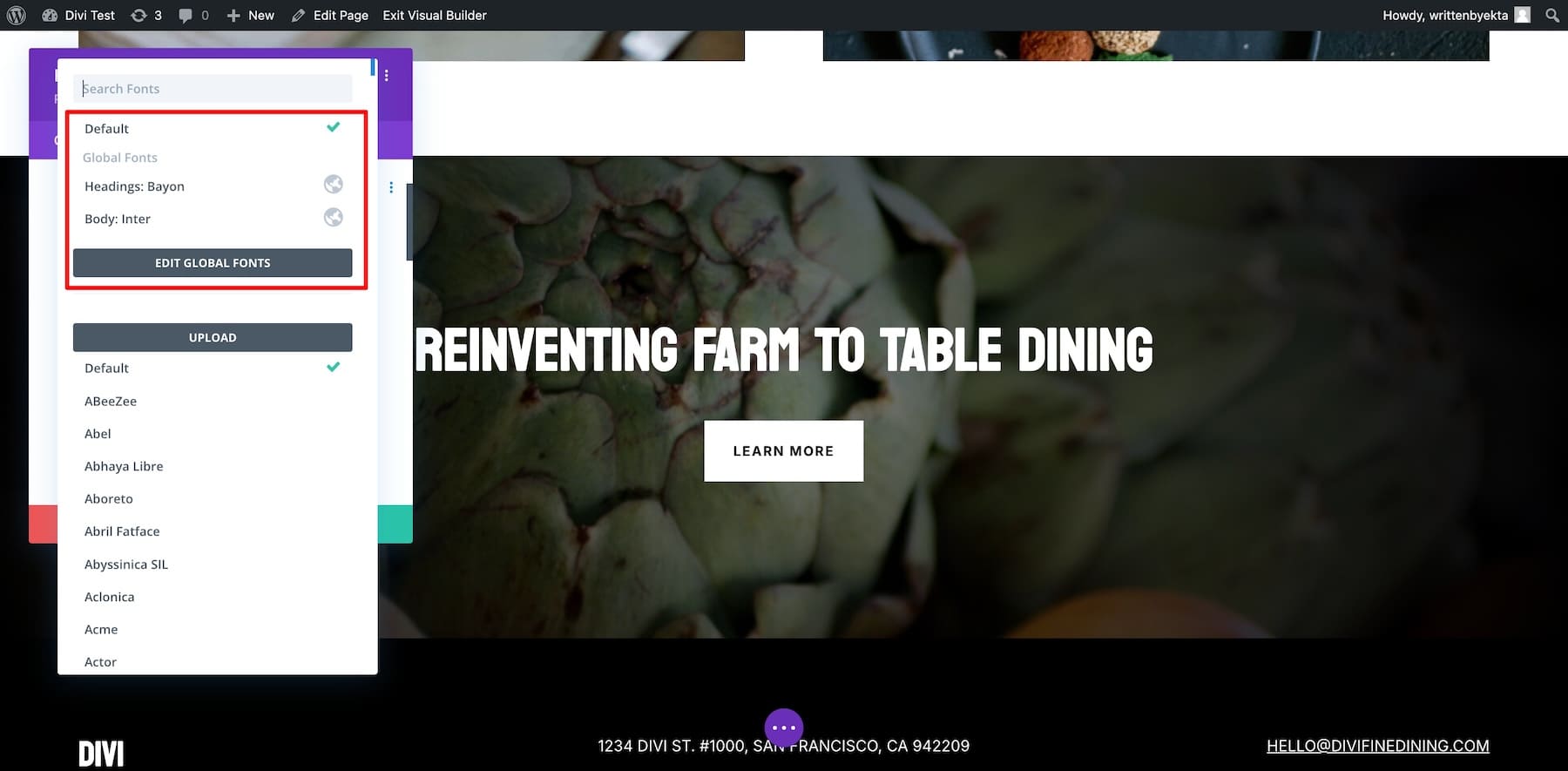1568x771 pixels.
Task: Click the WordPress logo icon
Action: click(17, 15)
